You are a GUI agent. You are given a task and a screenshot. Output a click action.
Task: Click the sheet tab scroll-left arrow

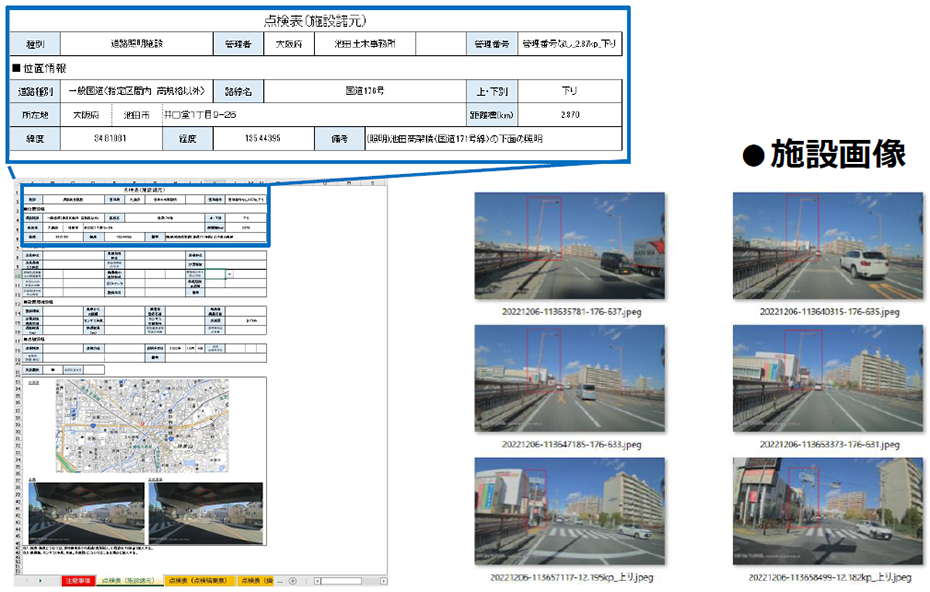click(27, 581)
